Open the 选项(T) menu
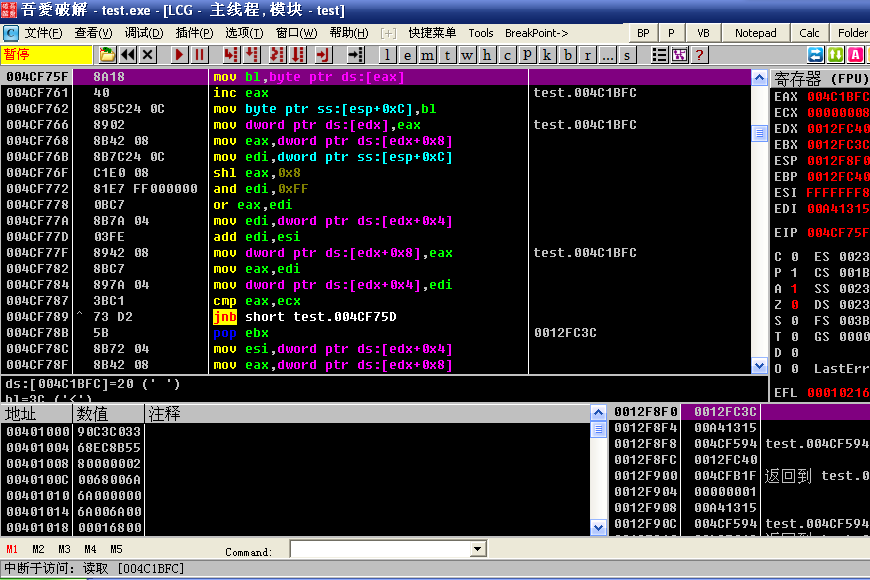The width and height of the screenshot is (870, 580). 244,33
